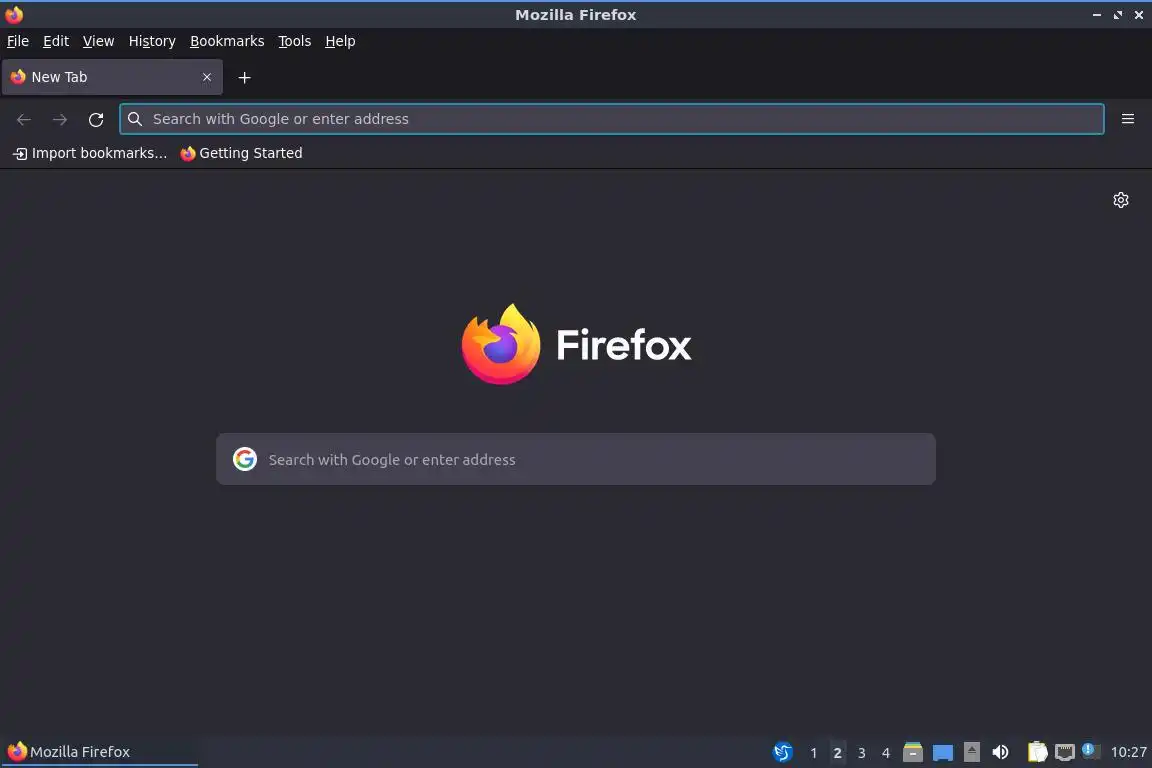Click Import bookmarks in the bookmarks toolbar
1152x768 pixels.
click(x=90, y=154)
